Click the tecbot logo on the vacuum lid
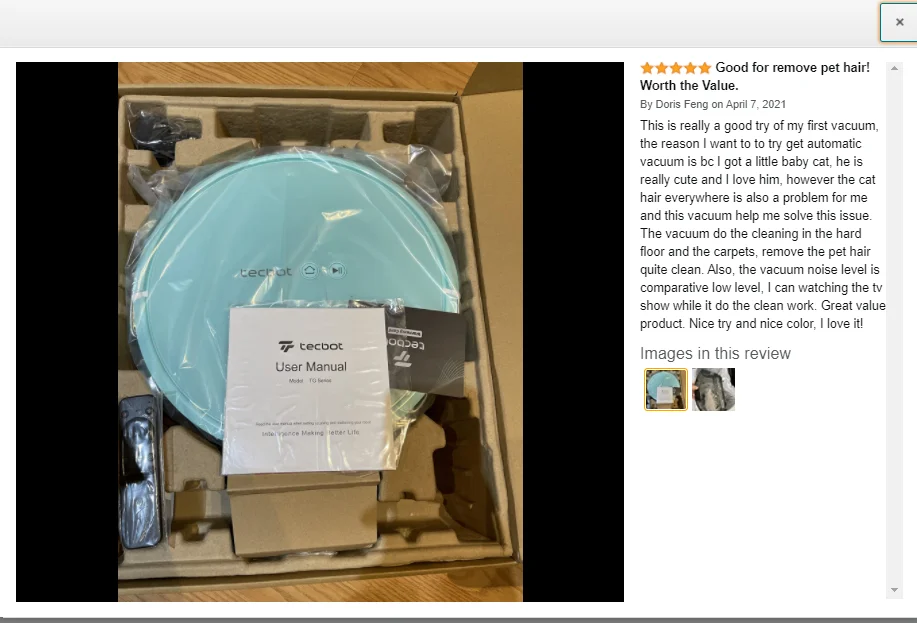Viewport: 917px width, 623px height. tap(266, 273)
